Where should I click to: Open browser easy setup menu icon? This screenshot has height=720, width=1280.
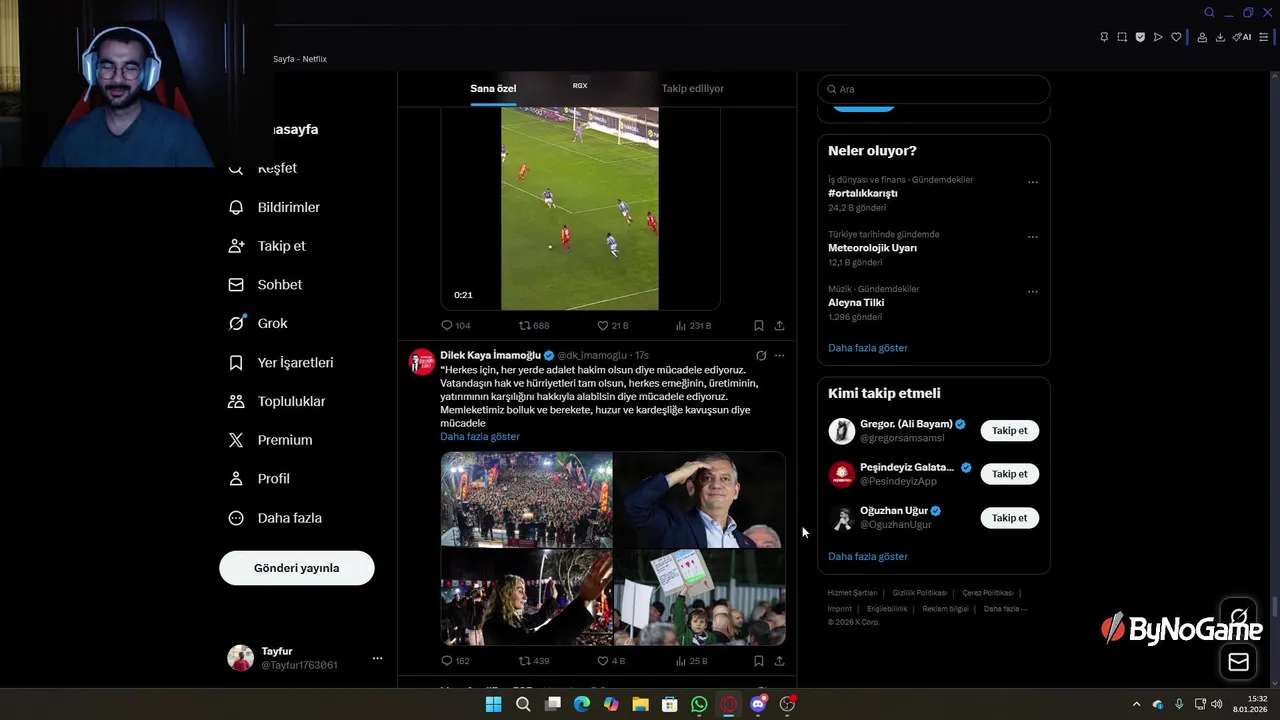[1264, 37]
